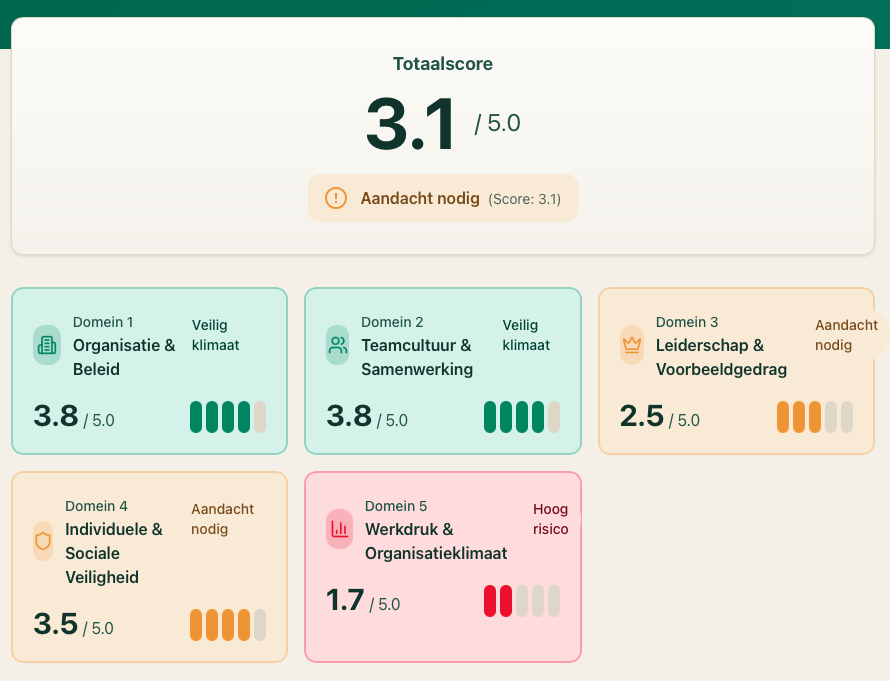This screenshot has width=890, height=681.
Task: Click the orange score bar in Domein 4
Action: coord(228,624)
